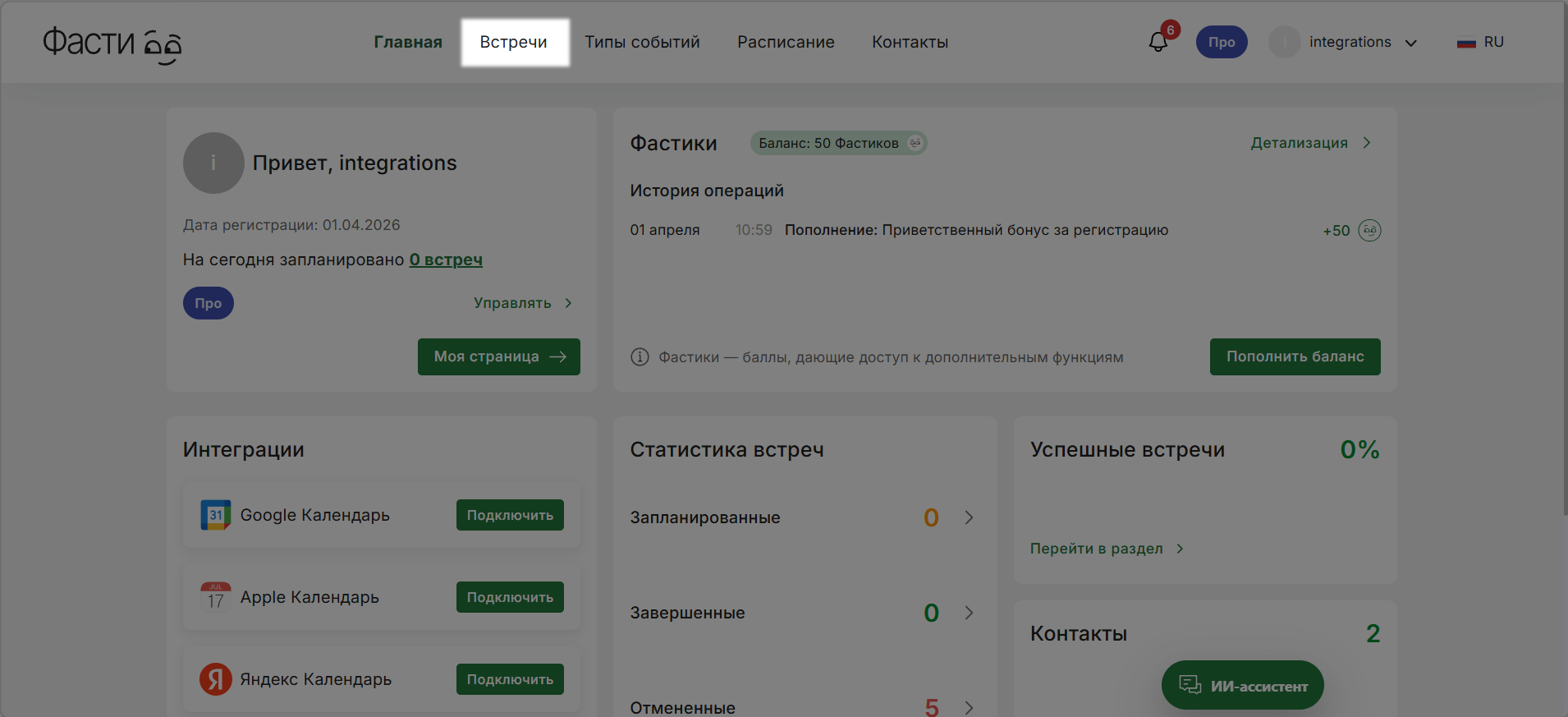Click the Яндекс Календарь icon
The image size is (1568, 717).
pyautogui.click(x=215, y=679)
